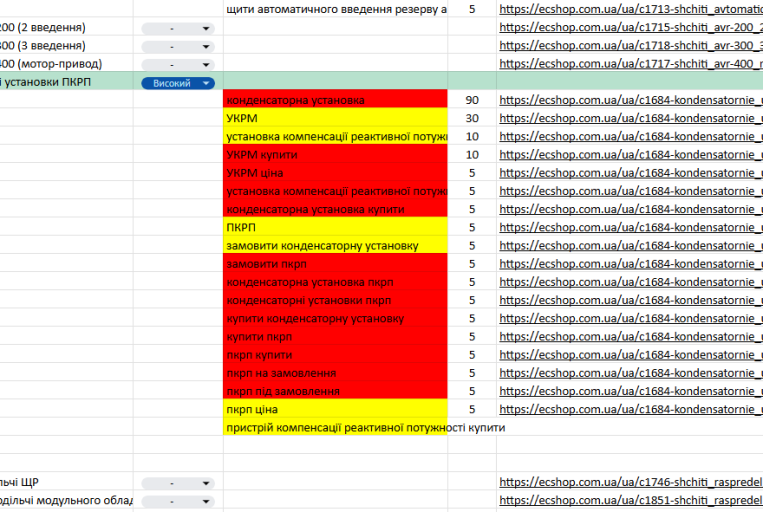Open the blue 'Високий' priority dropdown
Viewport: 763px width, 512px height.
[x=178, y=83]
